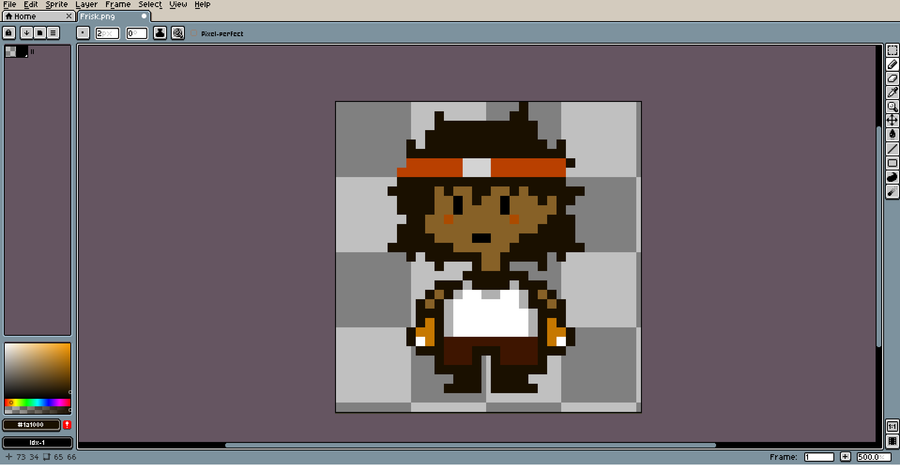Click the red color warning exclamation icon

[x=67, y=425]
